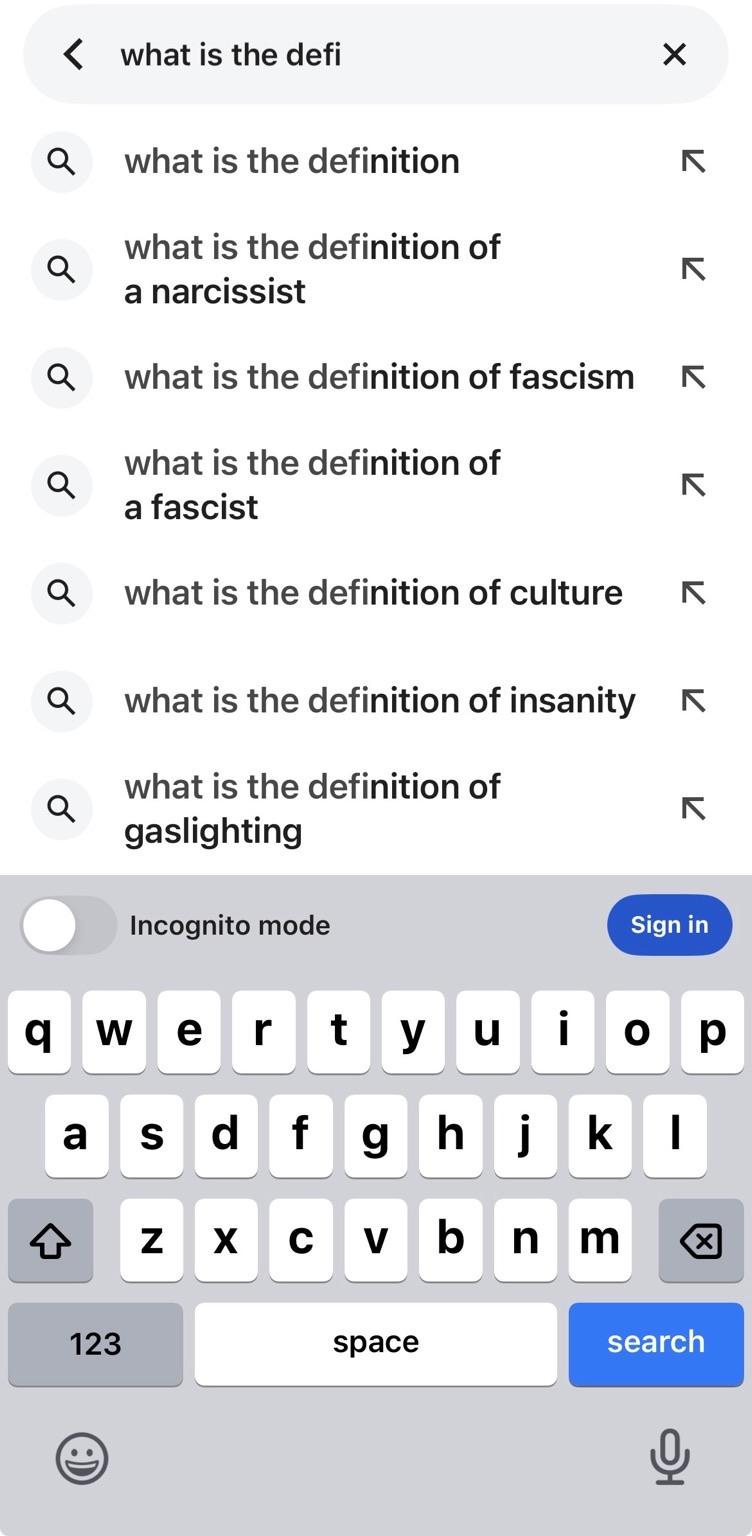Focus the search input field text
This screenshot has width=752, height=1536.
point(380,54)
